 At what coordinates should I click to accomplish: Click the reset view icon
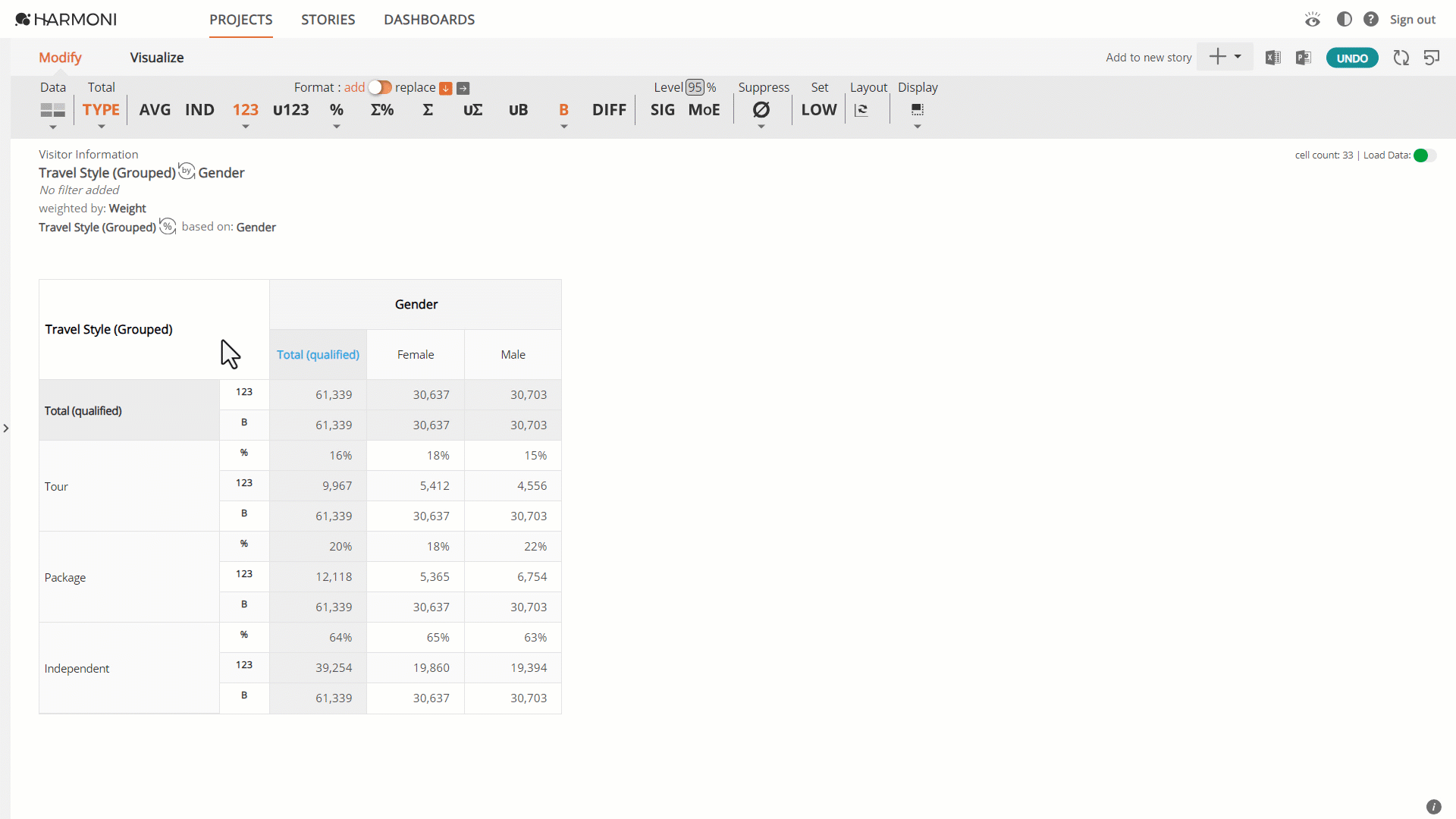[x=1432, y=58]
